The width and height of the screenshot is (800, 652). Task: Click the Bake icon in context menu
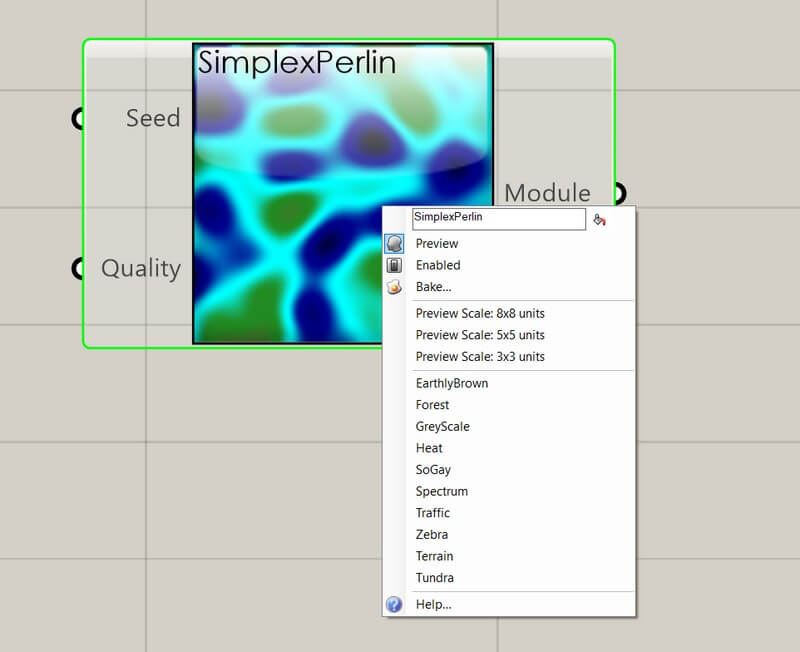(394, 287)
